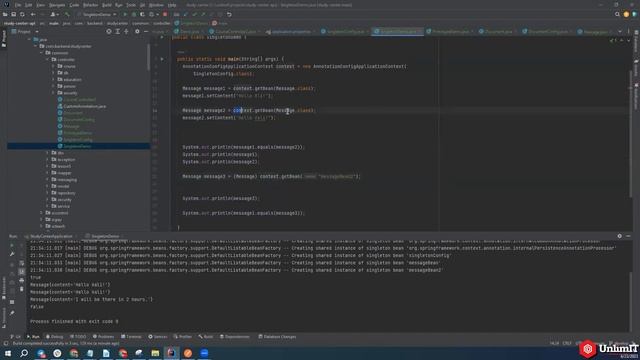Open the File menu
Image resolution: width=640 pixels, height=360 pixels.
(18, 5)
